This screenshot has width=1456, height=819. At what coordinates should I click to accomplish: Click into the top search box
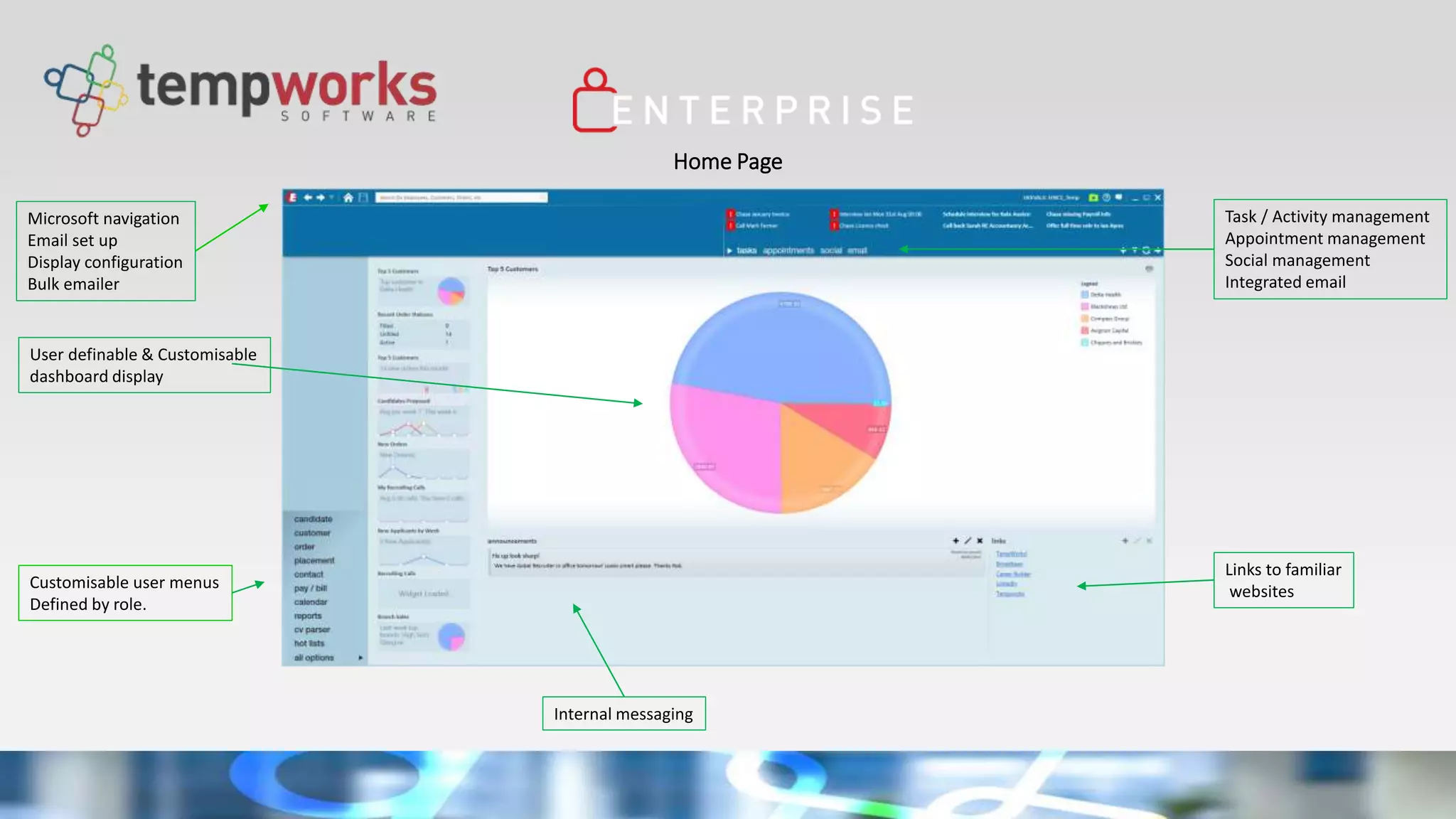461,198
